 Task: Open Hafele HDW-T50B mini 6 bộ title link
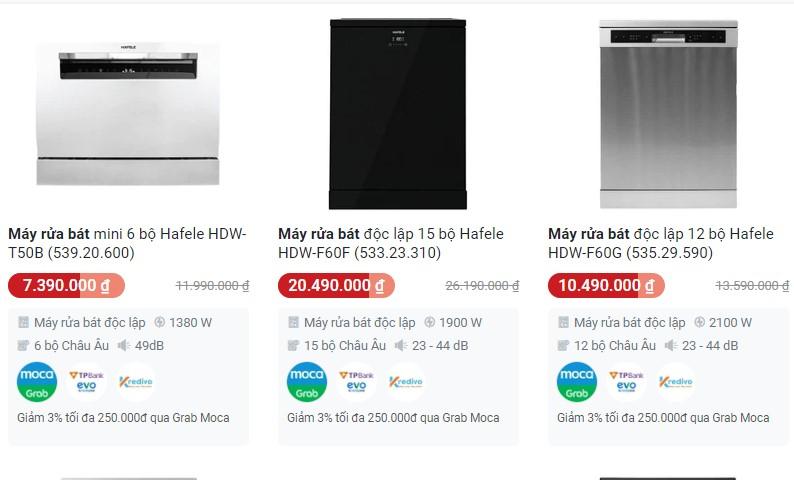coord(127,243)
